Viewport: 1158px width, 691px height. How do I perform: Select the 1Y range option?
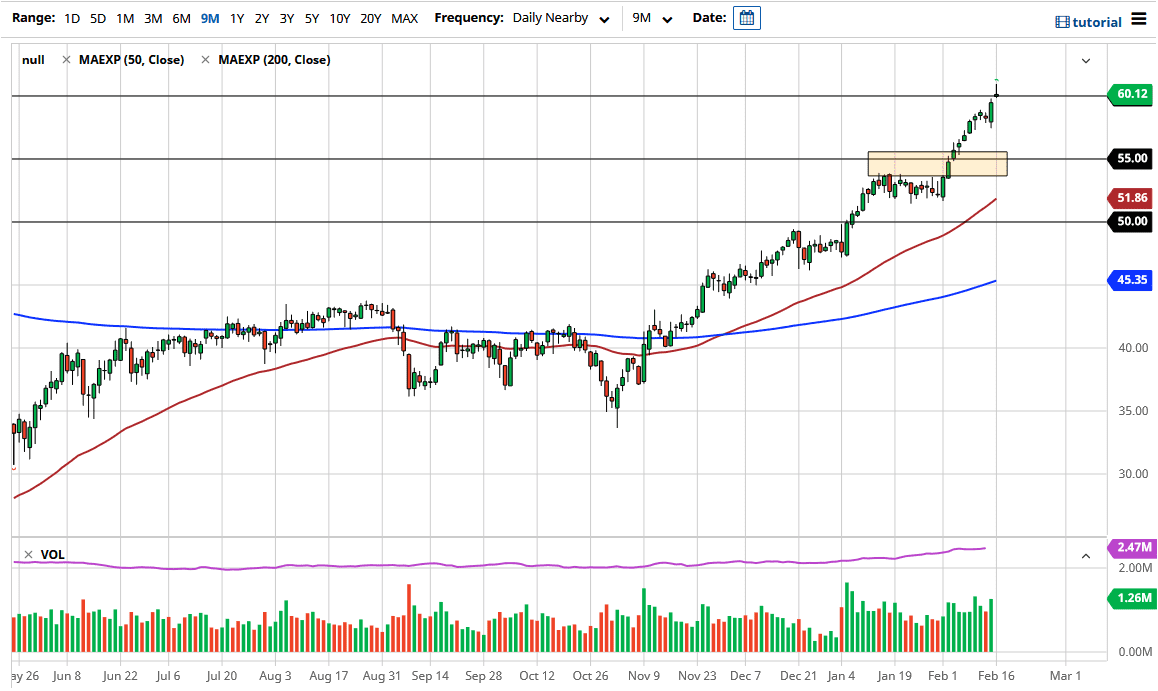(237, 18)
